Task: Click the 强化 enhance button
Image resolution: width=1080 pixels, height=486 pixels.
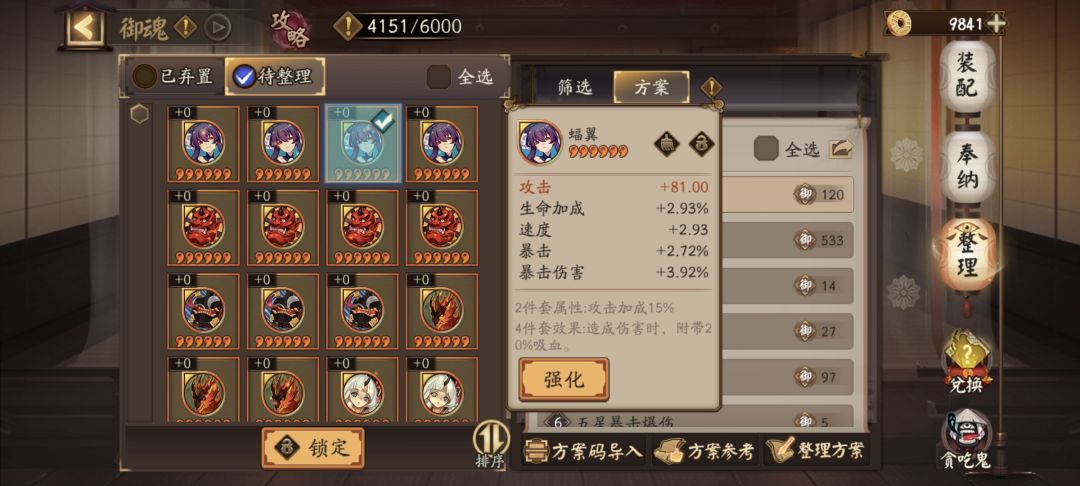Action: [x=564, y=379]
